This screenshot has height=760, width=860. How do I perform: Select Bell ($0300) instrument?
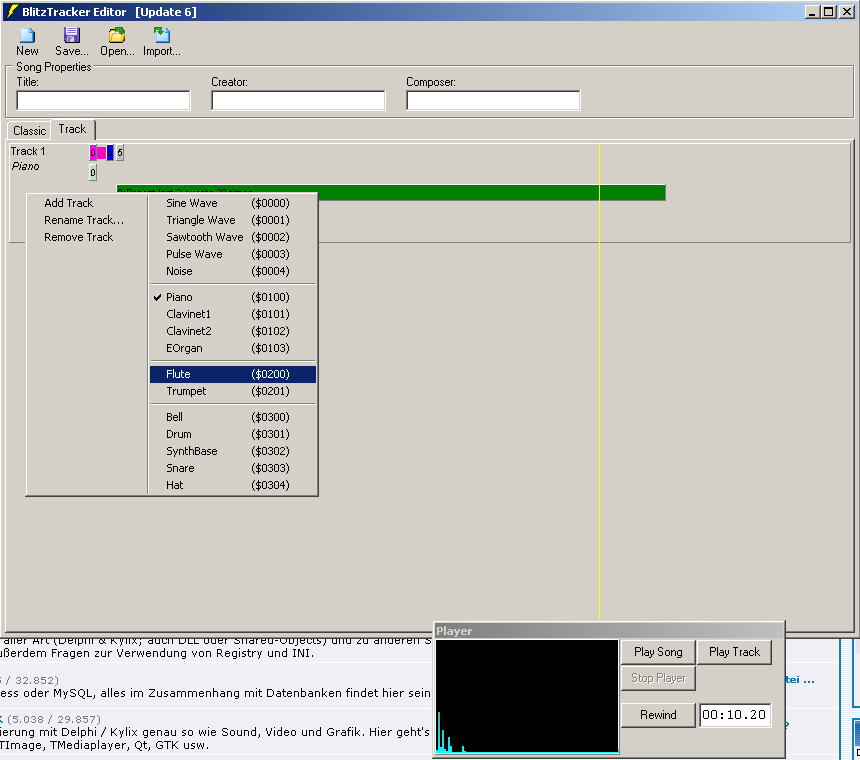pyautogui.click(x=233, y=417)
